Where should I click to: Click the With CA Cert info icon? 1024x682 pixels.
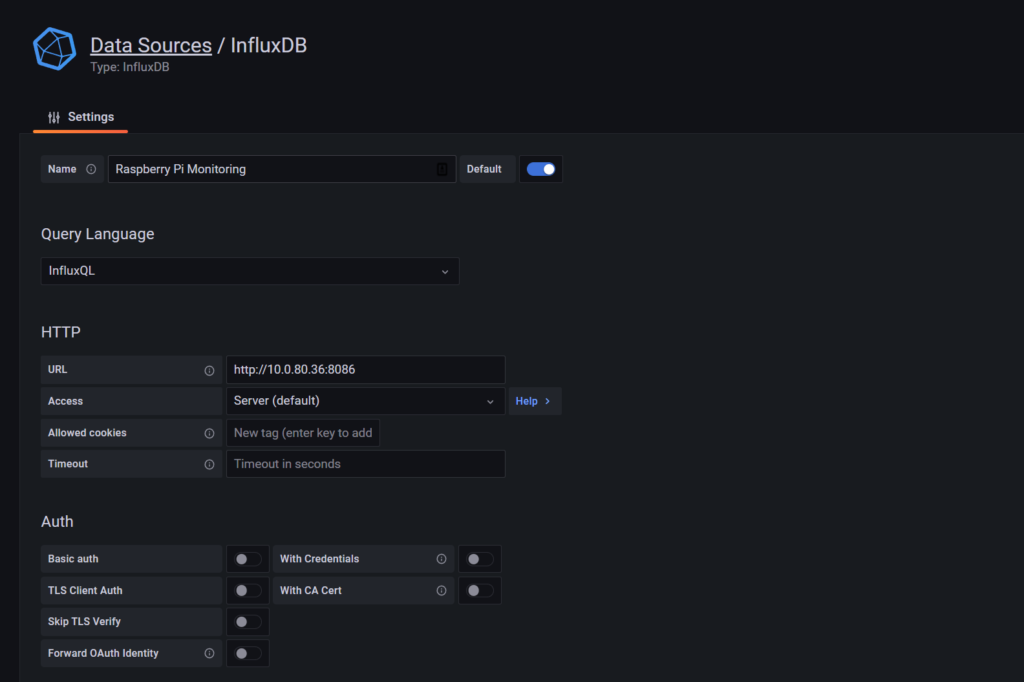pyautogui.click(x=441, y=591)
